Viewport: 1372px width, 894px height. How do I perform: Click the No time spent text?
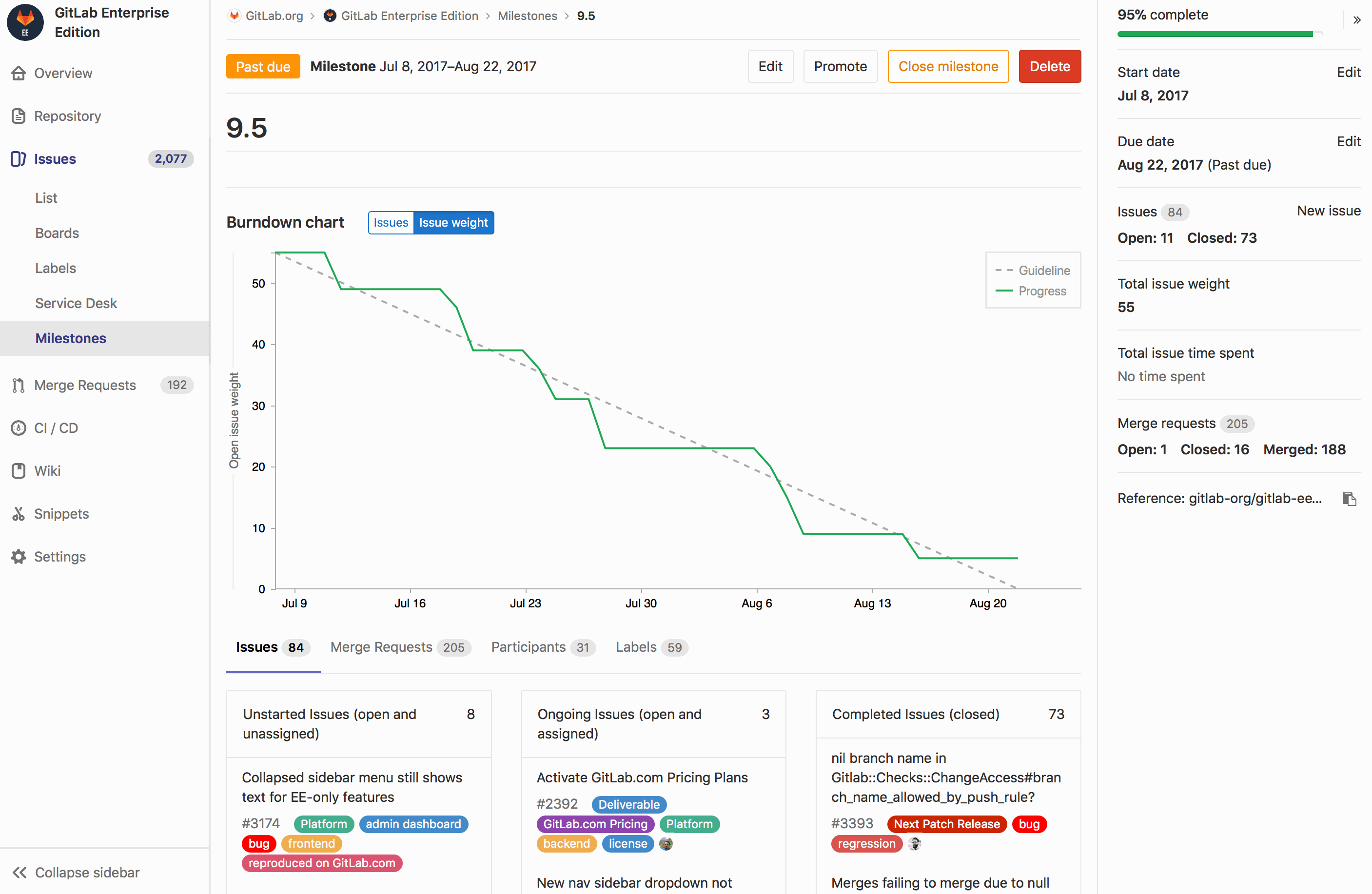[1161, 376]
